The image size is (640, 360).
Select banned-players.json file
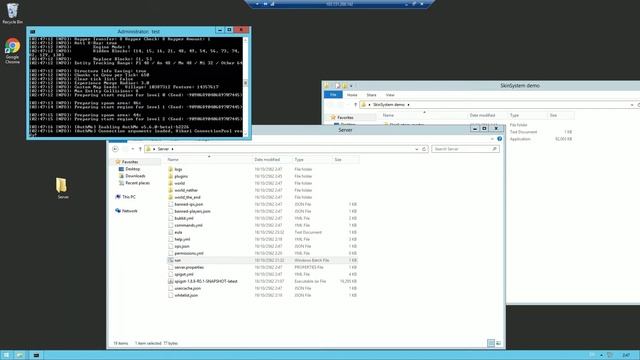[x=192, y=211]
